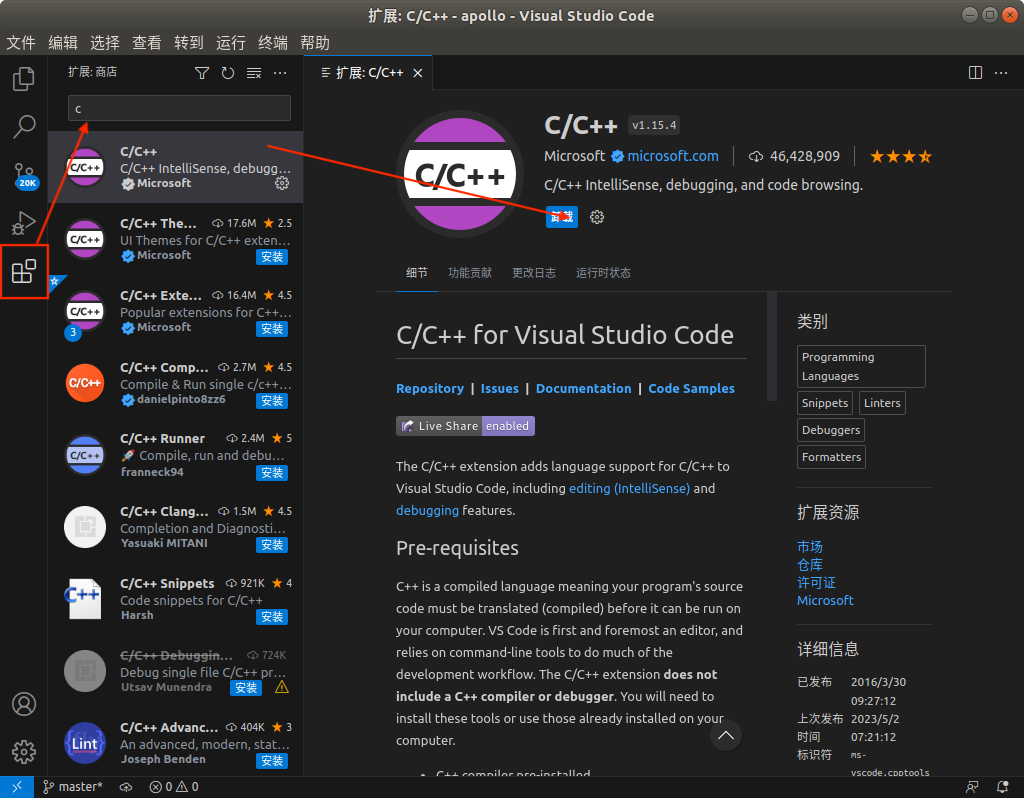
Task: Open the Run and Debug view
Action: (24, 223)
